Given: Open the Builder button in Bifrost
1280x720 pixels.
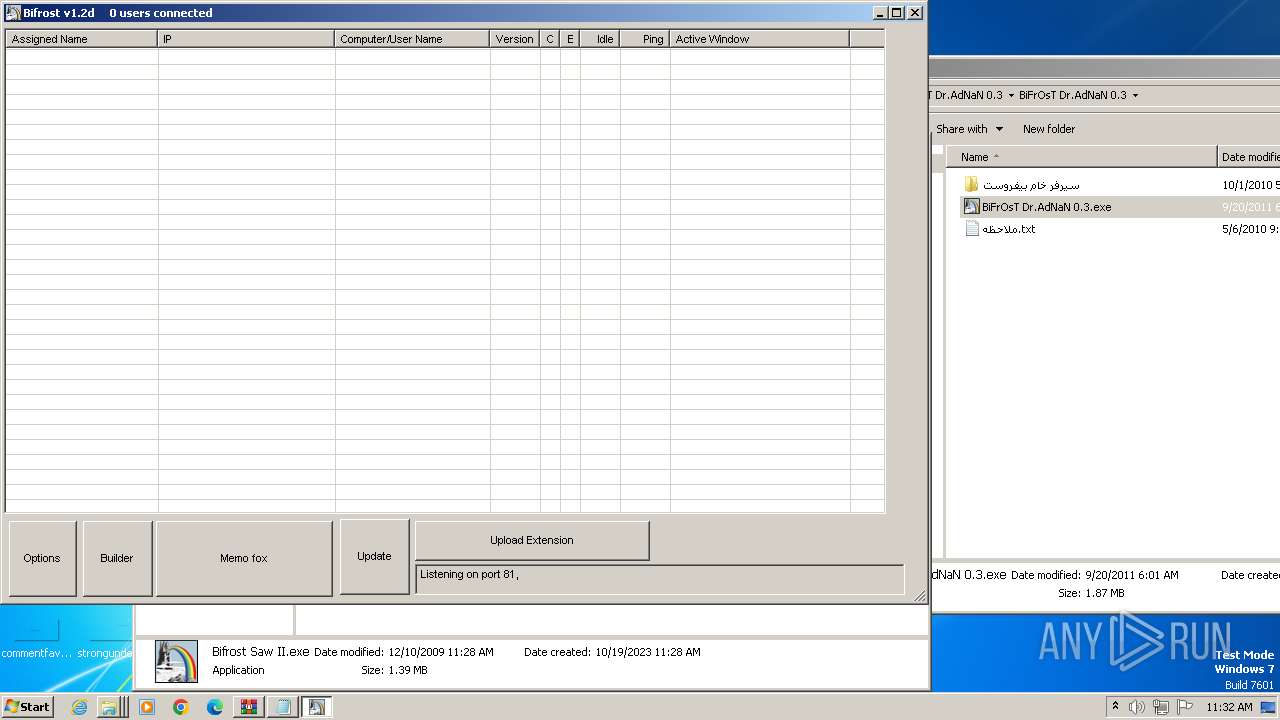Looking at the screenshot, I should [117, 558].
